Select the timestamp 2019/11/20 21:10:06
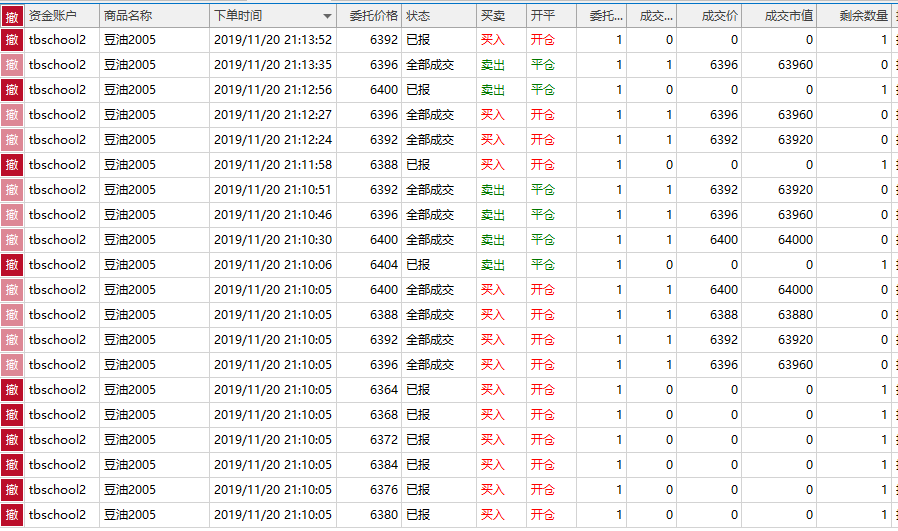The image size is (898, 531). point(273,265)
